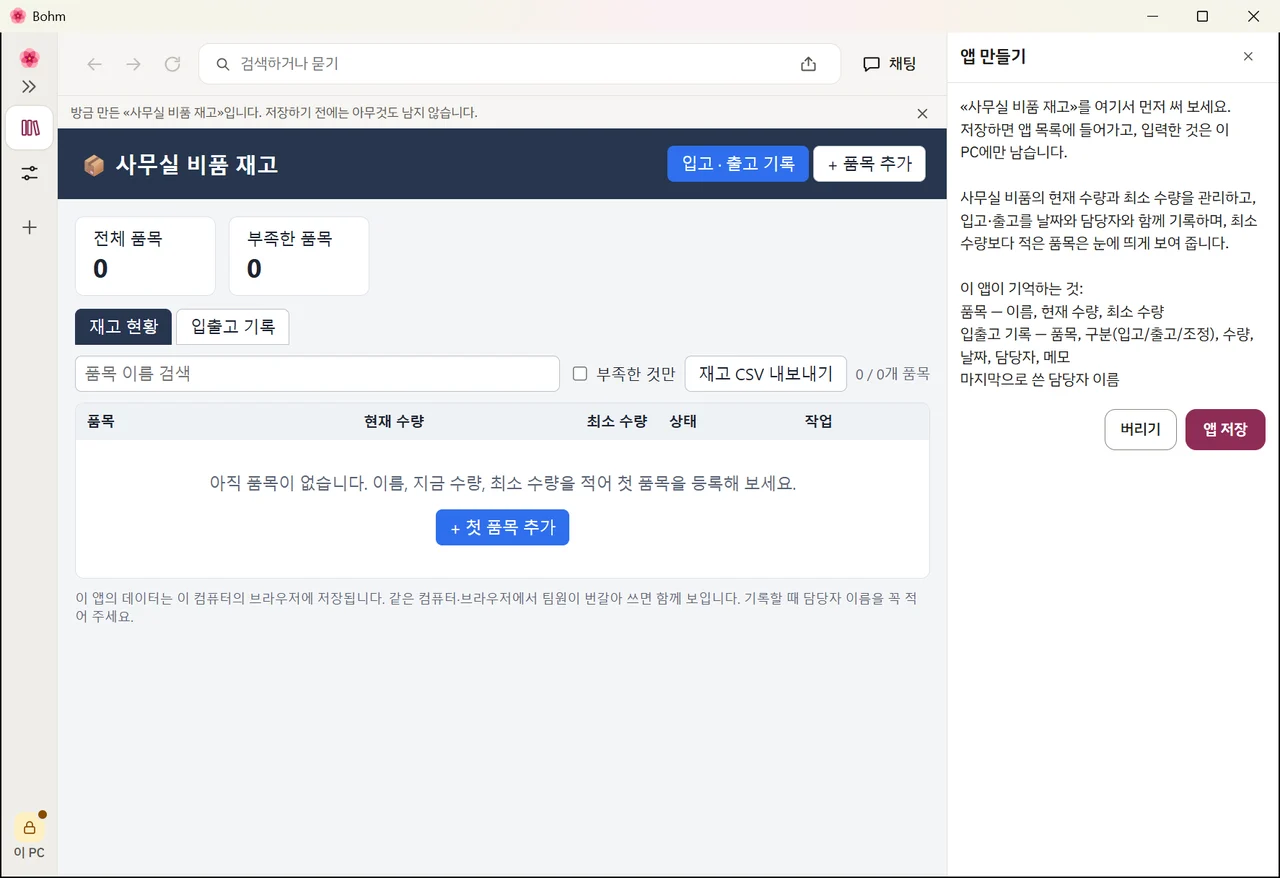The image size is (1280, 878).
Task: Click the 전체 품목 summary card
Action: (x=145, y=256)
